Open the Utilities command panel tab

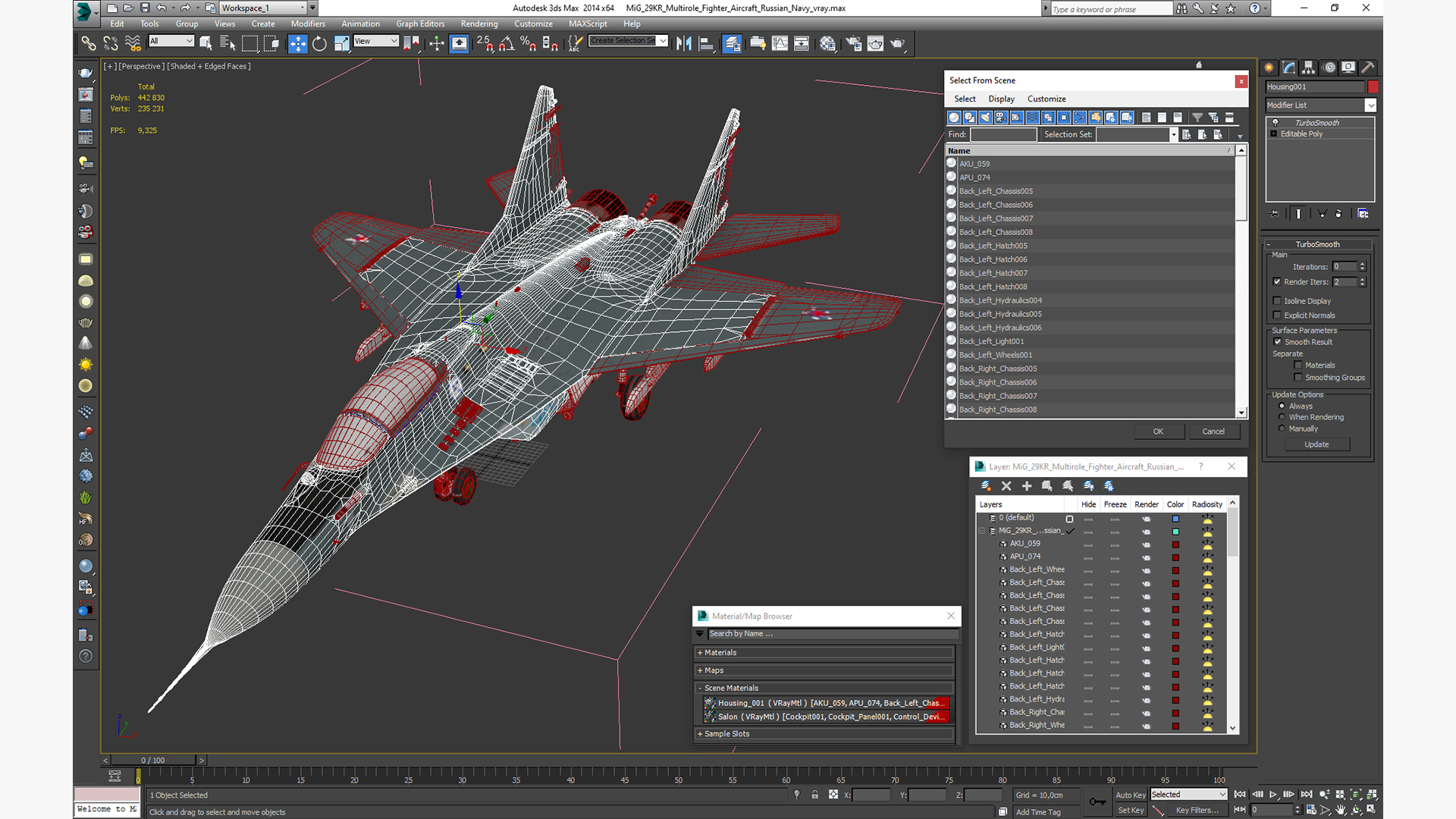tap(1368, 67)
